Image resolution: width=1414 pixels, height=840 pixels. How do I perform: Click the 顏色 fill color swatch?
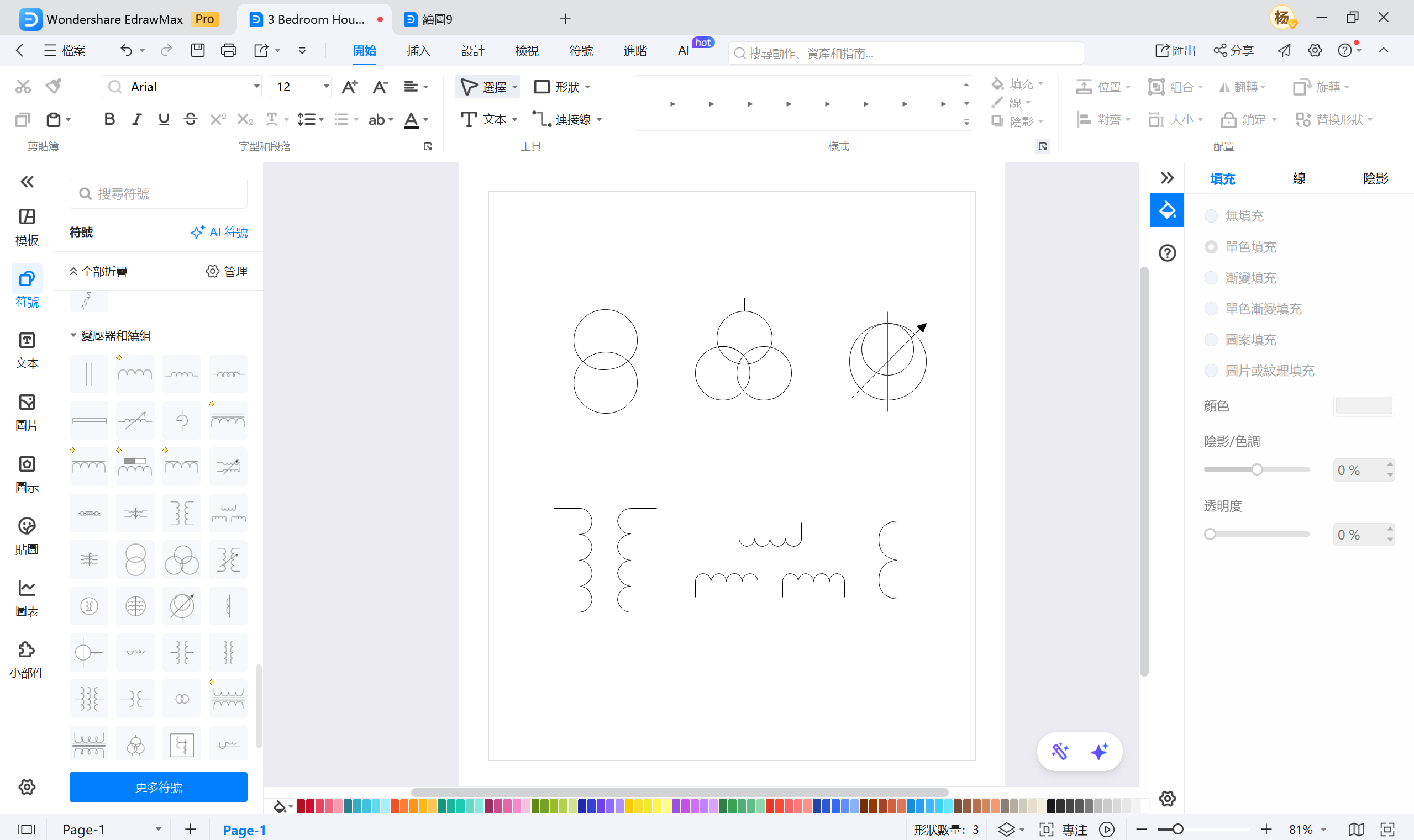1363,406
